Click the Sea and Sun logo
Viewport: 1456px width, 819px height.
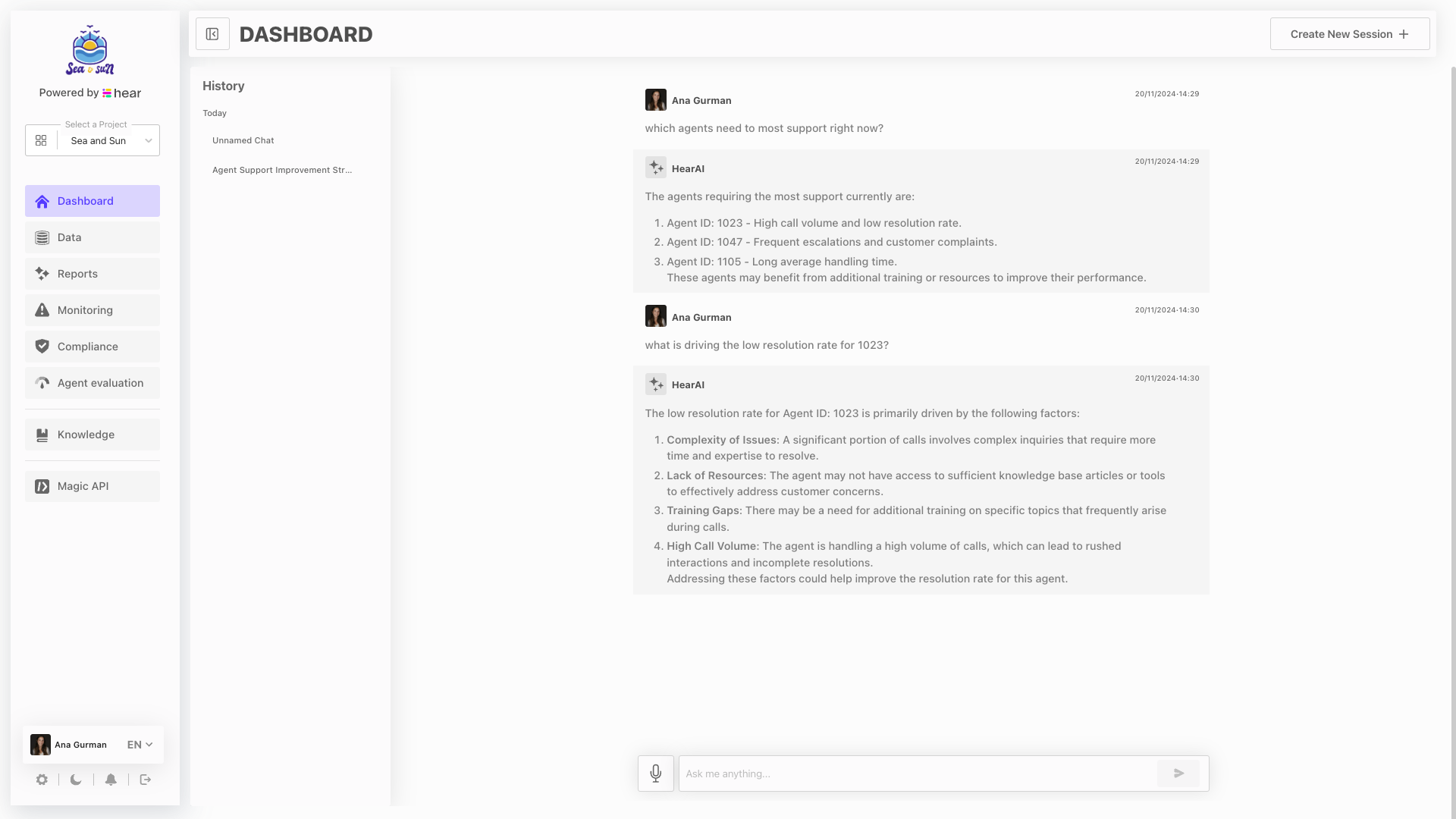tap(90, 50)
